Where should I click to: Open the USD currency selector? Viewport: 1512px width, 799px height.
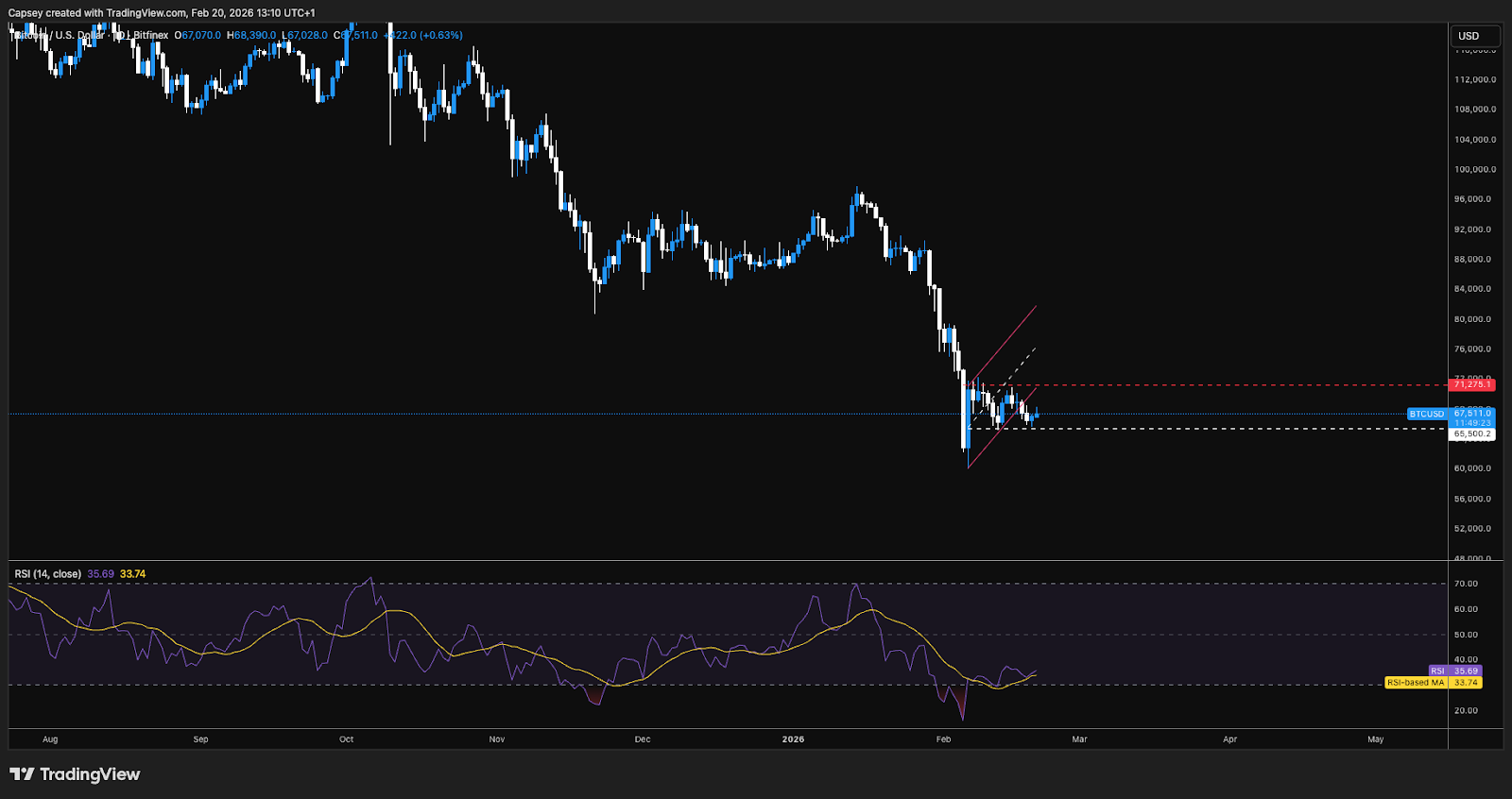(1475, 36)
